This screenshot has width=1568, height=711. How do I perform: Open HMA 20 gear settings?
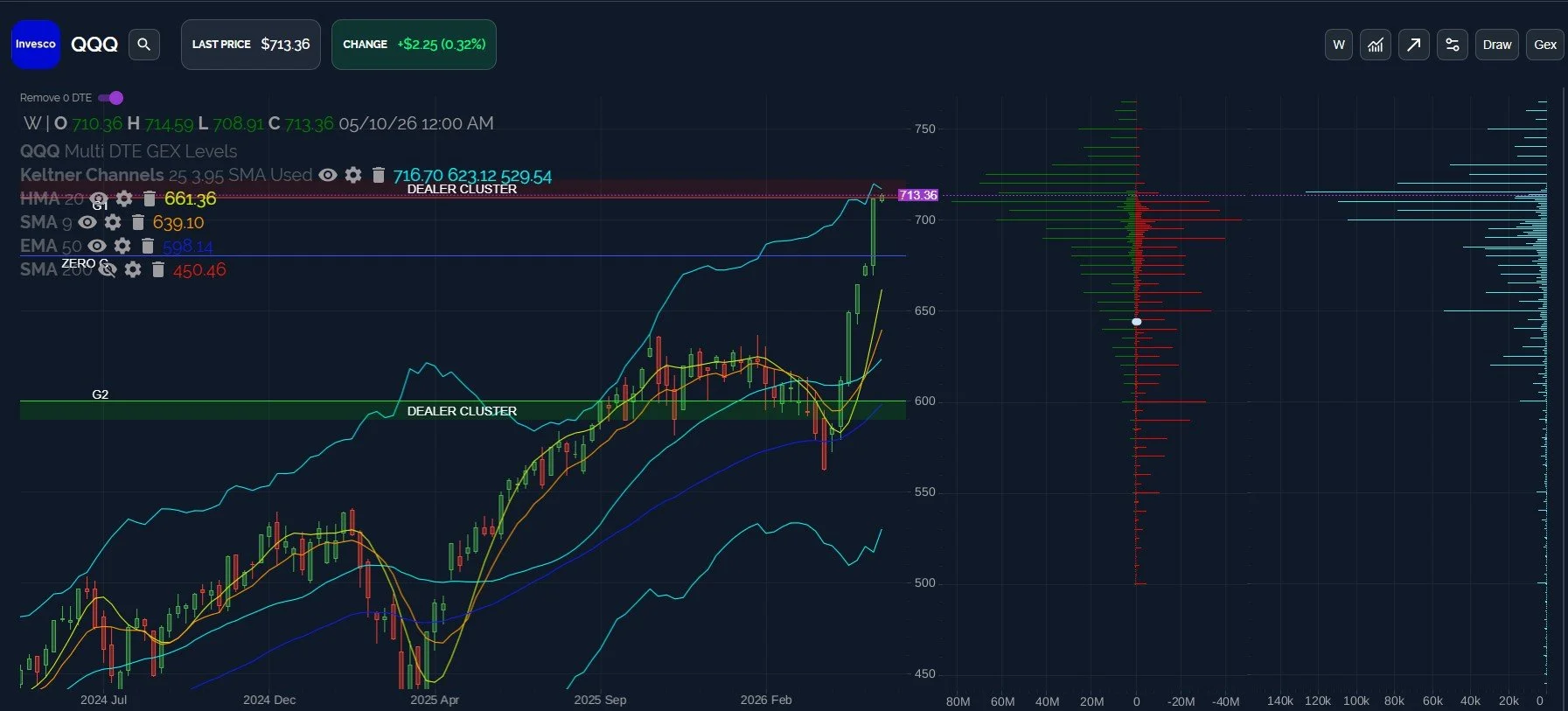pos(124,199)
